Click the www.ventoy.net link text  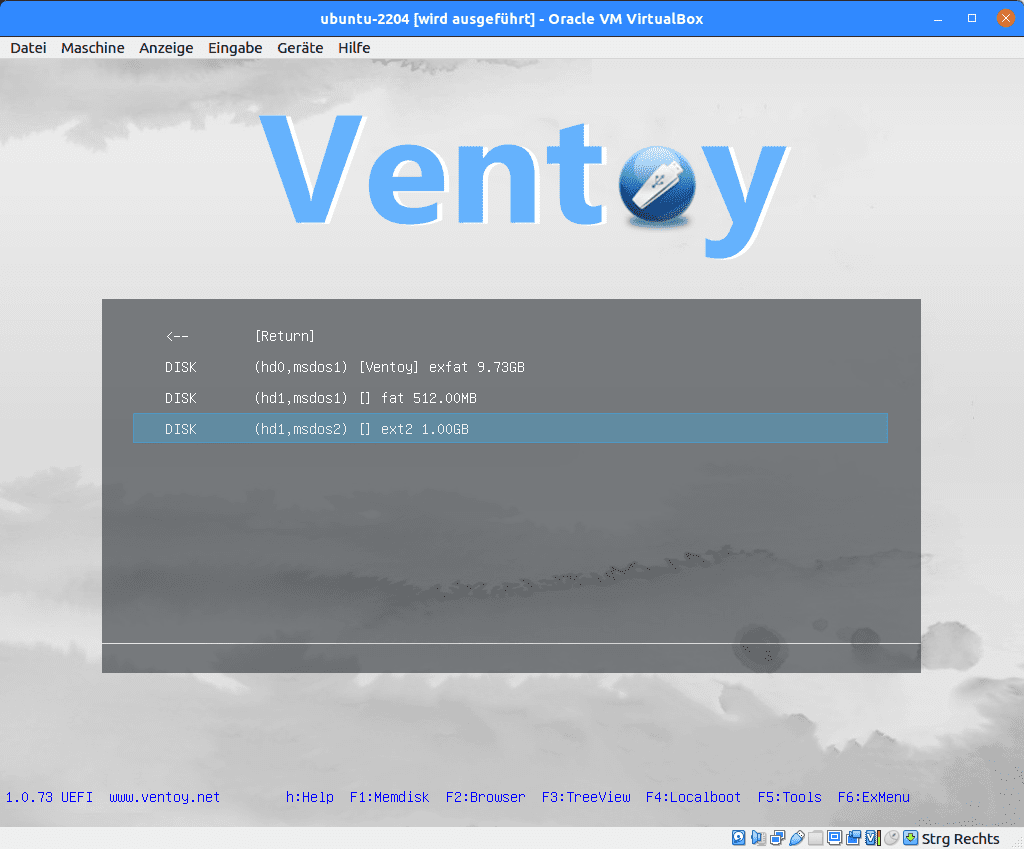(164, 797)
